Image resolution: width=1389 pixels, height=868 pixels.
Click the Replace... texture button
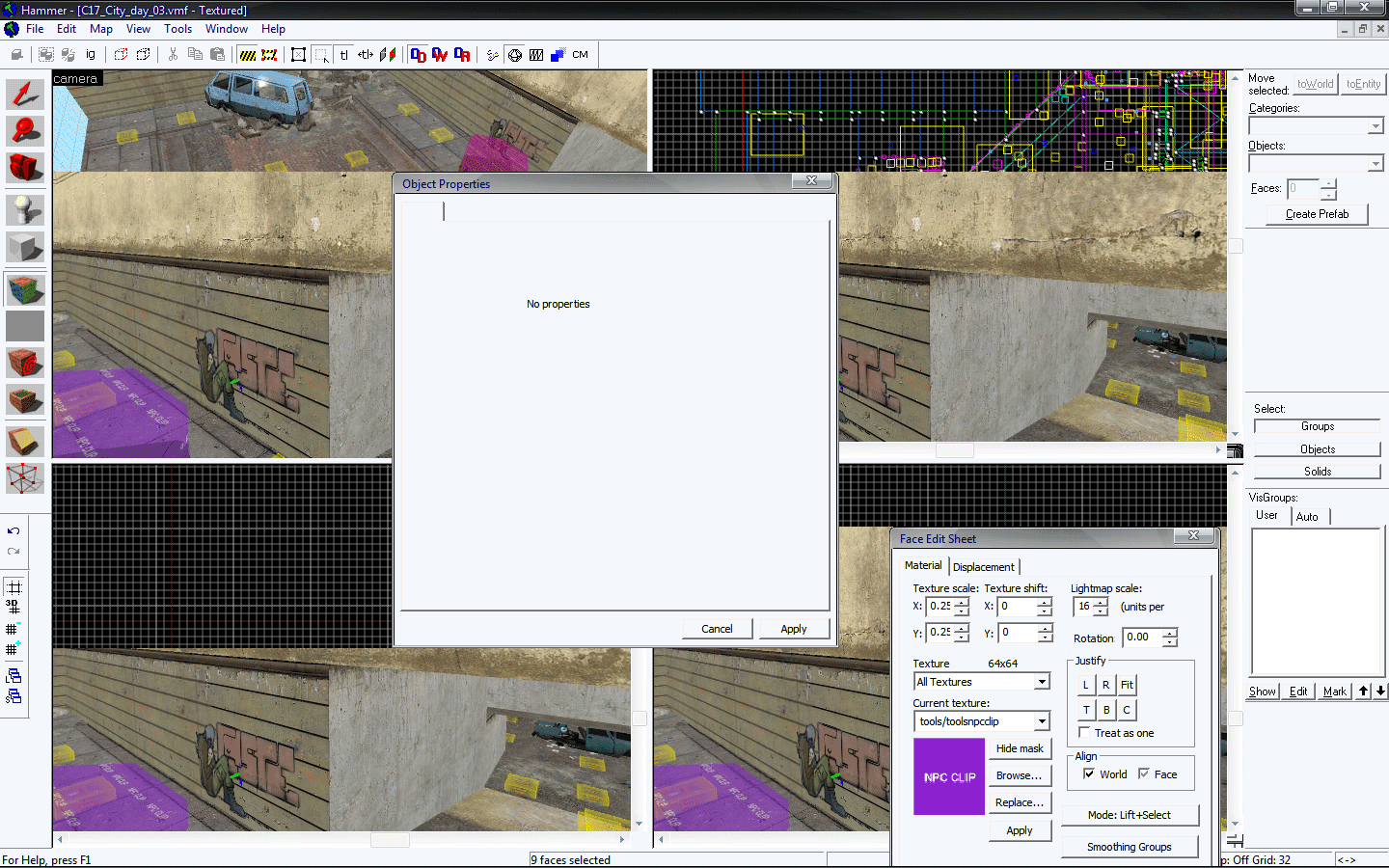point(1020,802)
